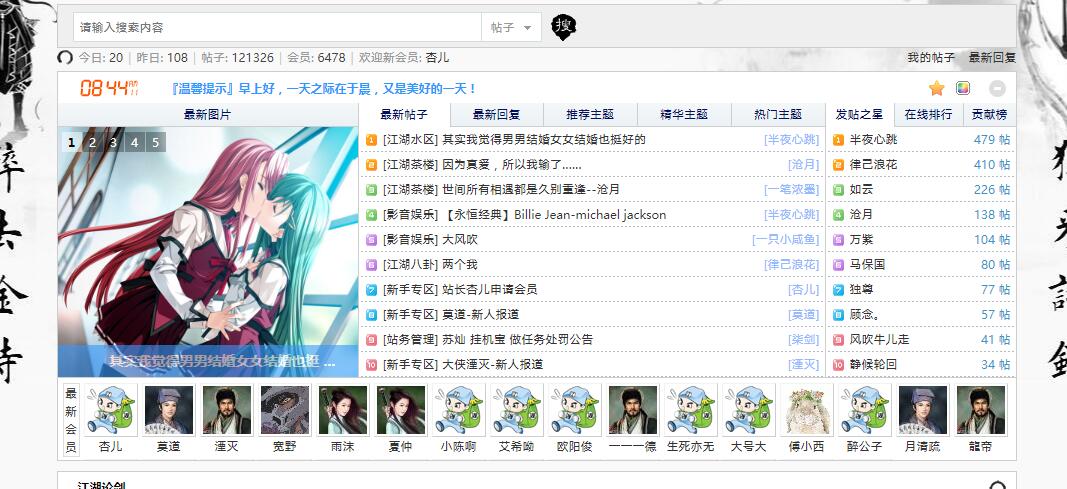Open the 帖子 search type dropdown

[511, 27]
